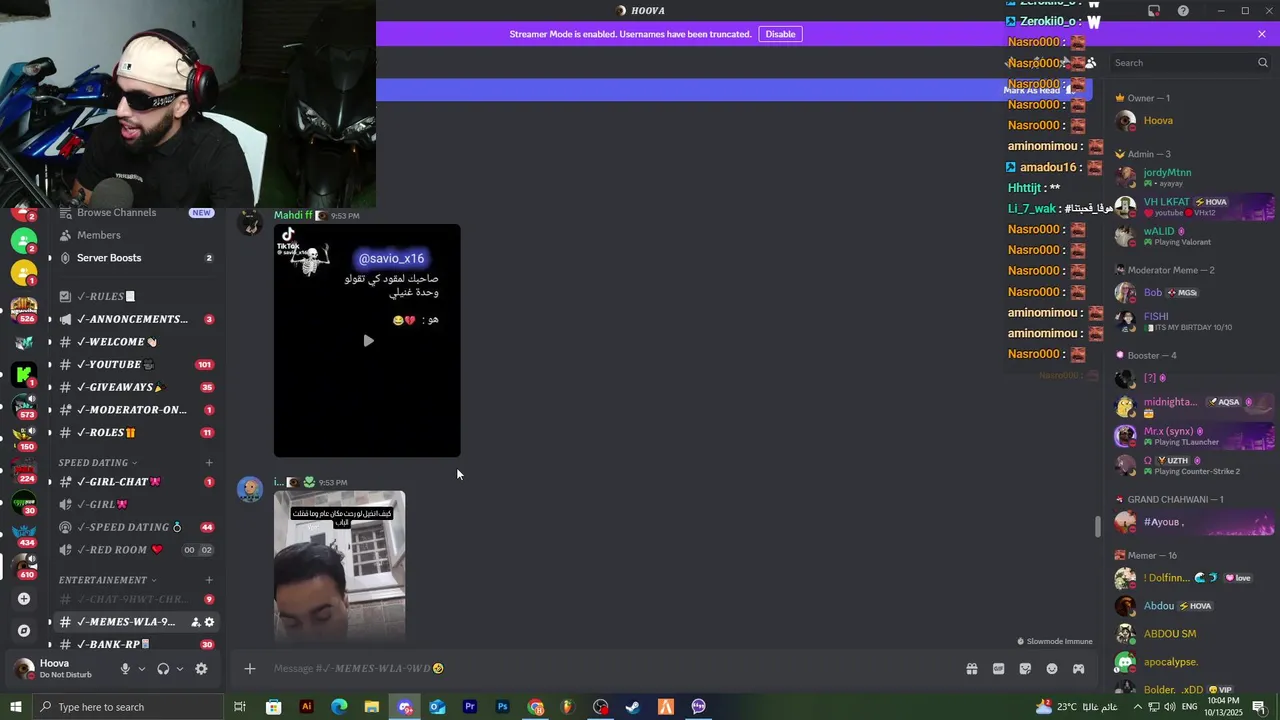Open the gift Nitro icon in message bar
Viewport: 1280px width, 720px height.
point(971,669)
